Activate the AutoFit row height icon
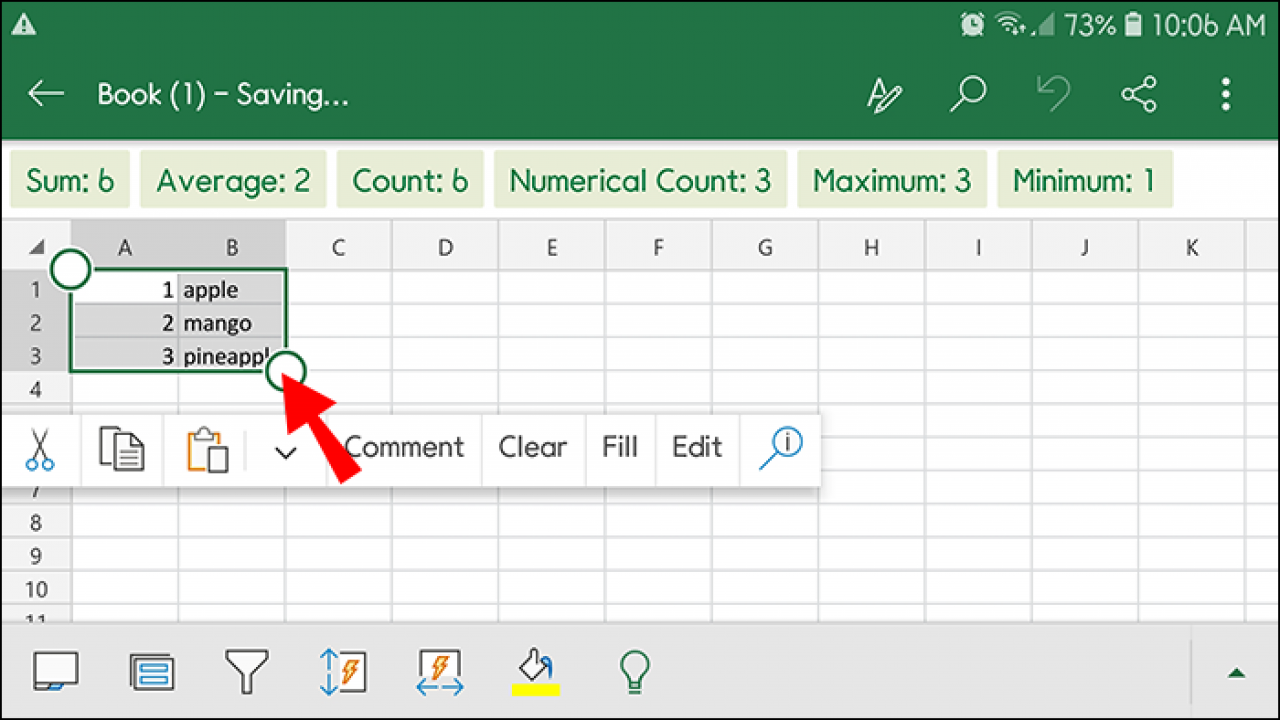Viewport: 1280px width, 720px height. click(343, 671)
